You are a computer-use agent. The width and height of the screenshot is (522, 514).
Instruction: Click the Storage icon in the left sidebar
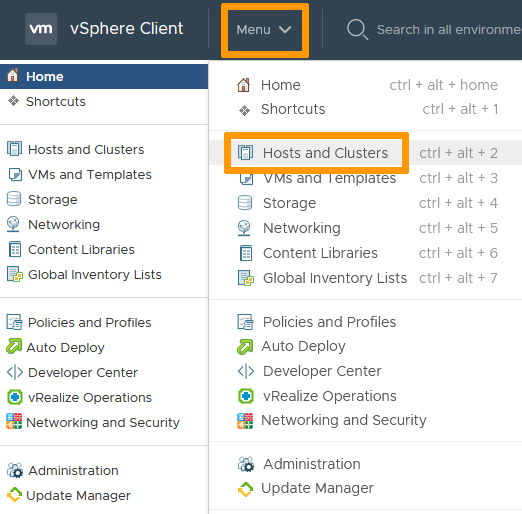tap(14, 199)
